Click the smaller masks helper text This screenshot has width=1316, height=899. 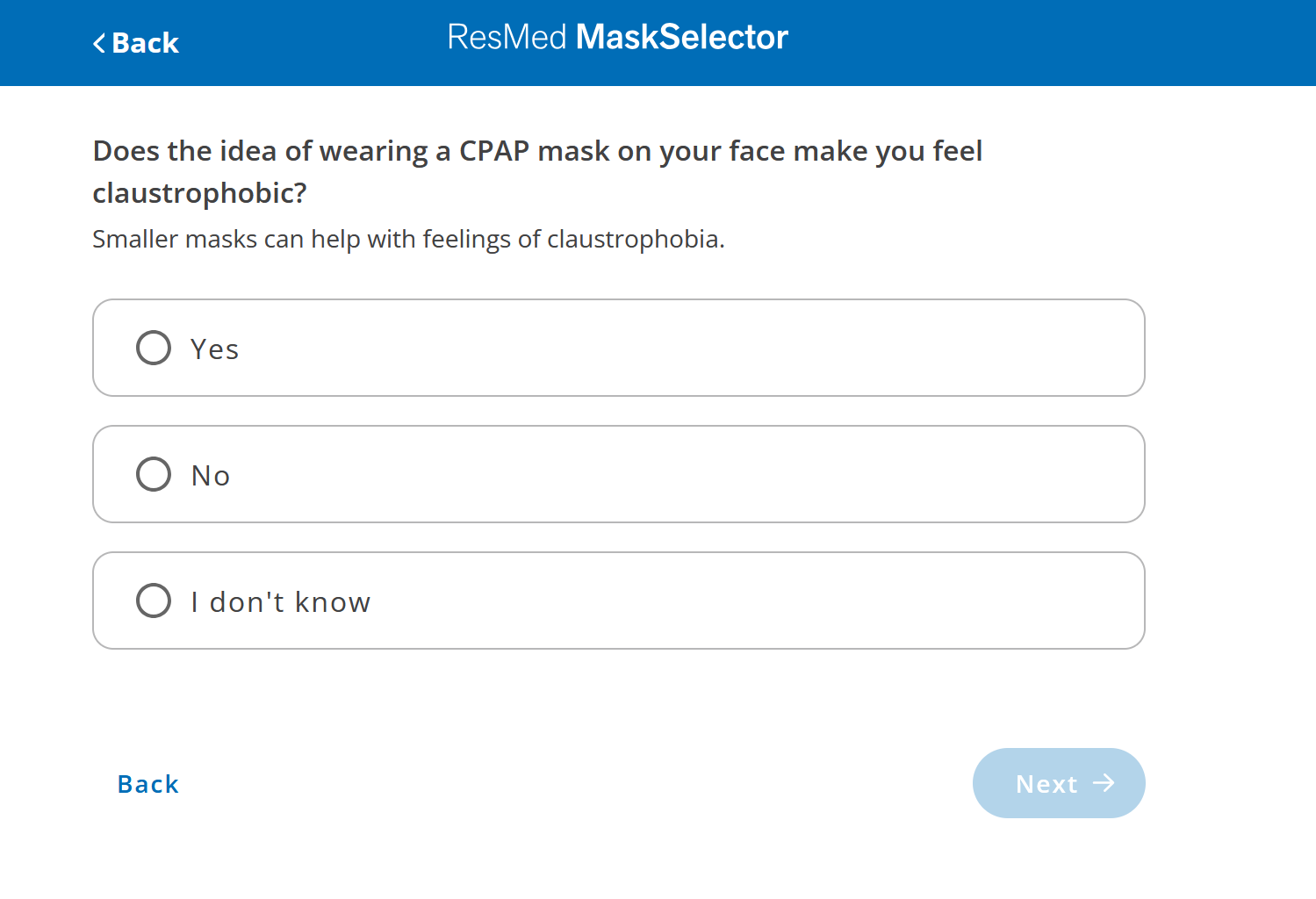[x=408, y=239]
